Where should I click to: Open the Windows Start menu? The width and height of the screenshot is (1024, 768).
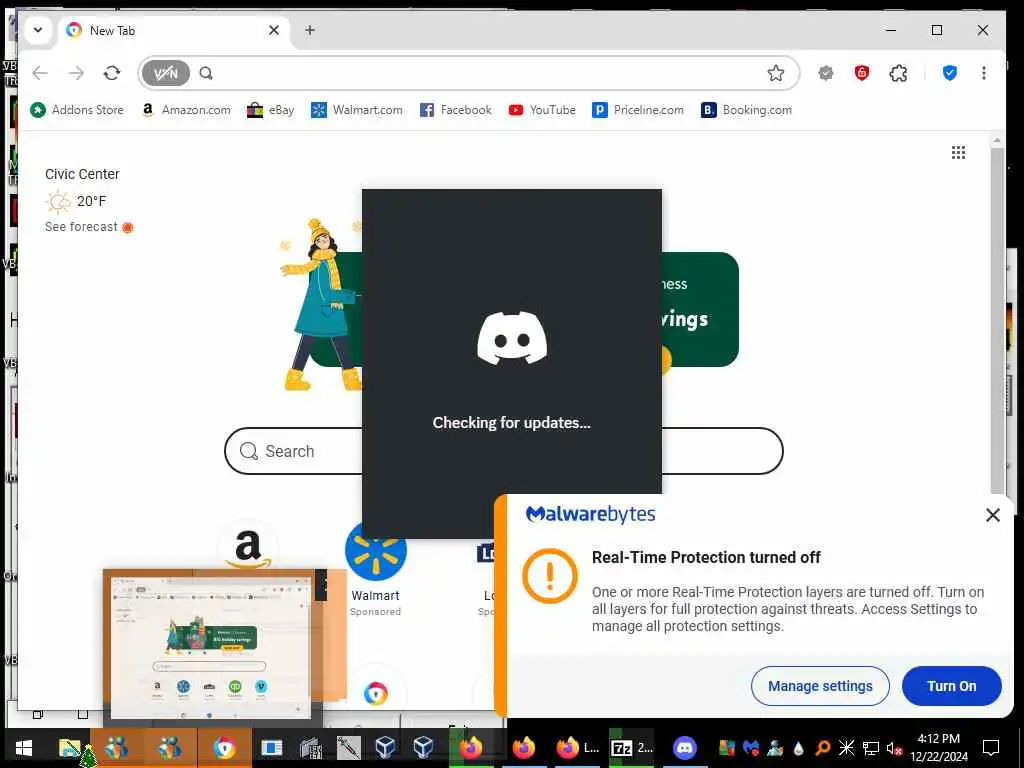24,748
